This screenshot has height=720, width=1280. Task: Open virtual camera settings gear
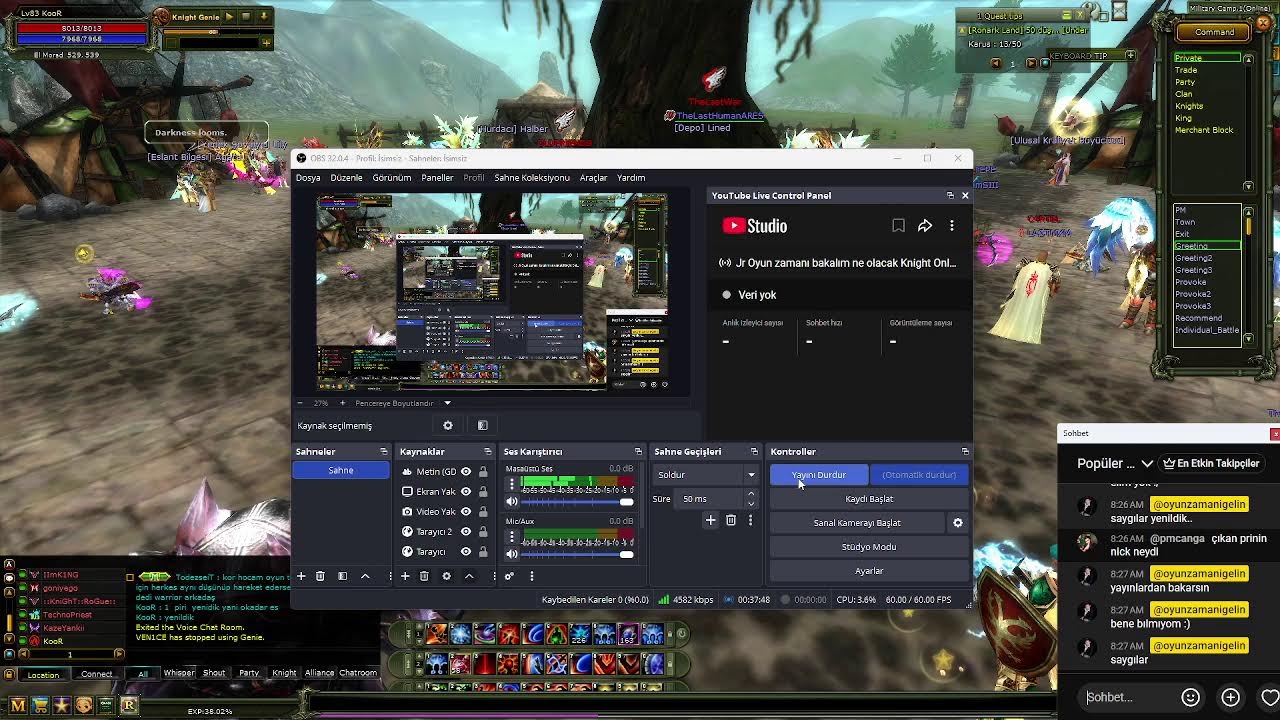coord(958,523)
